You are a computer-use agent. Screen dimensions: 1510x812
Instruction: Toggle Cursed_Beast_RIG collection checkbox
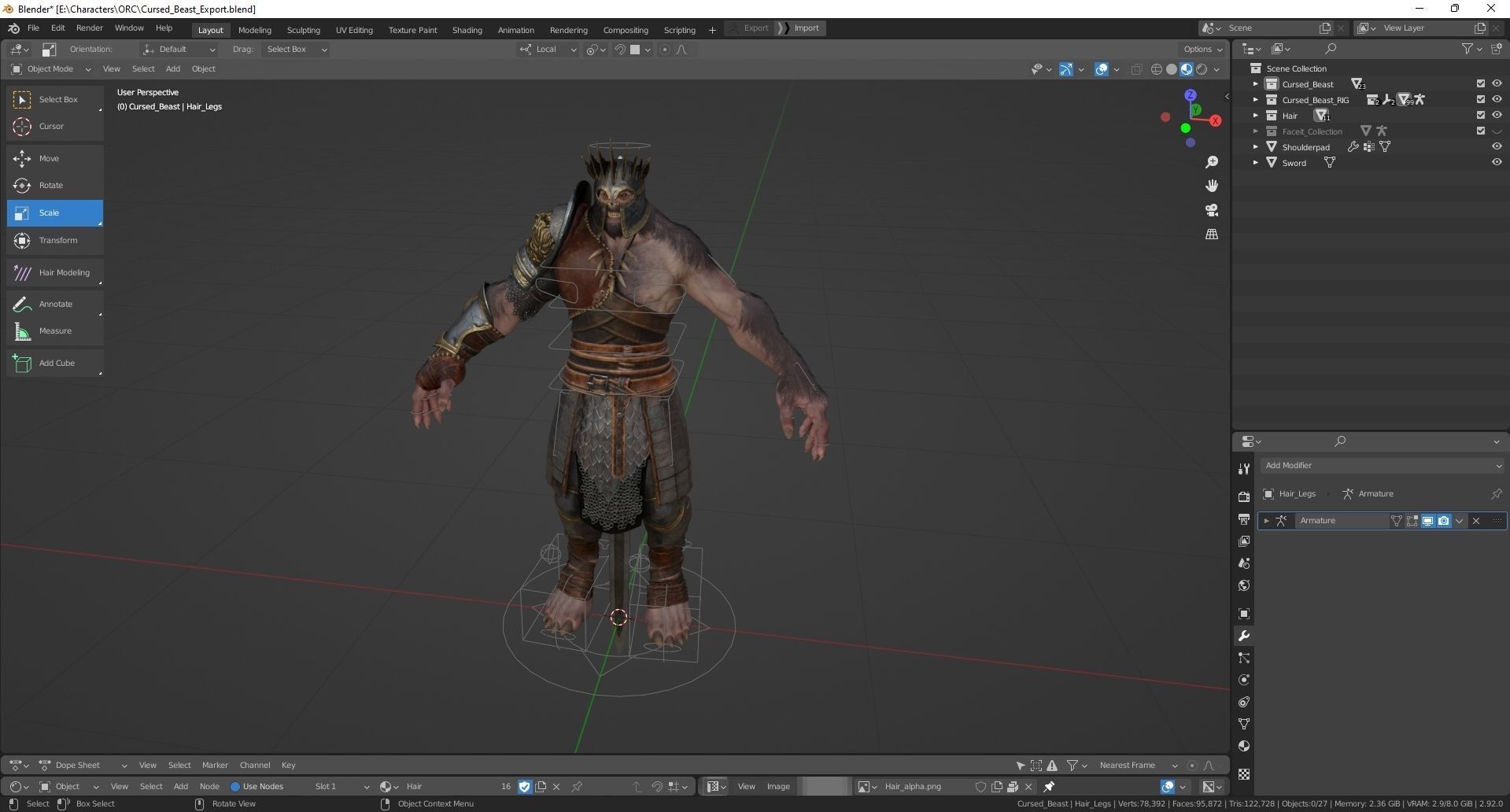(x=1480, y=100)
